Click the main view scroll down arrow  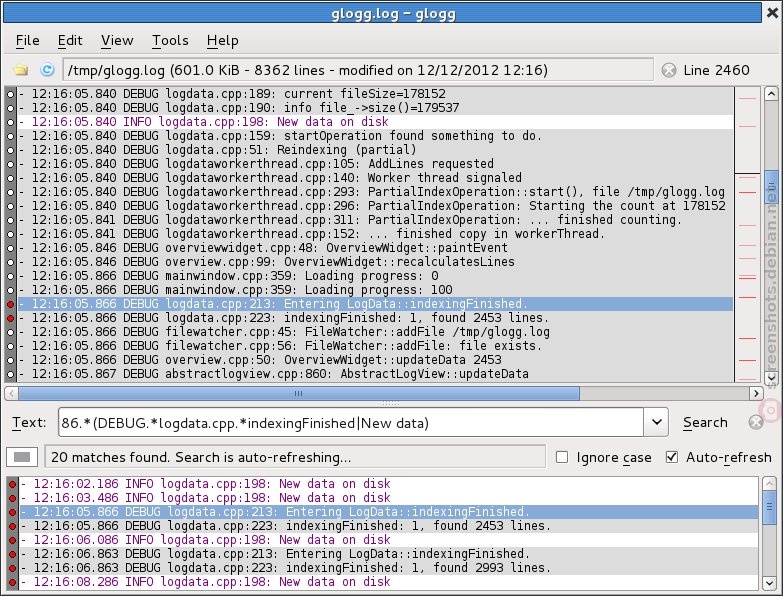coord(771,376)
